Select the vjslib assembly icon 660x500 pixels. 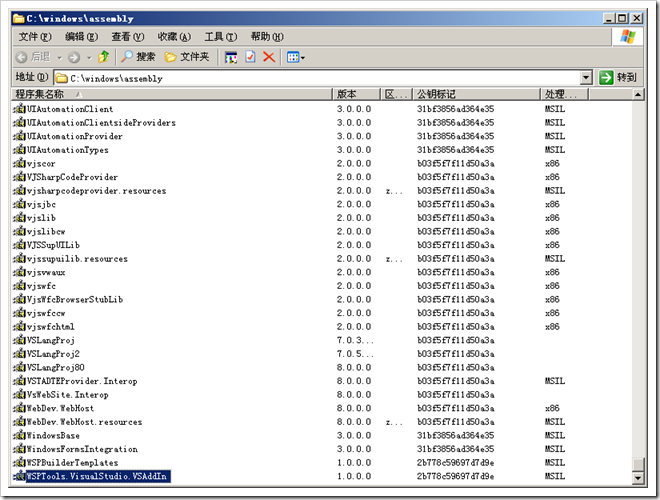coord(19,218)
